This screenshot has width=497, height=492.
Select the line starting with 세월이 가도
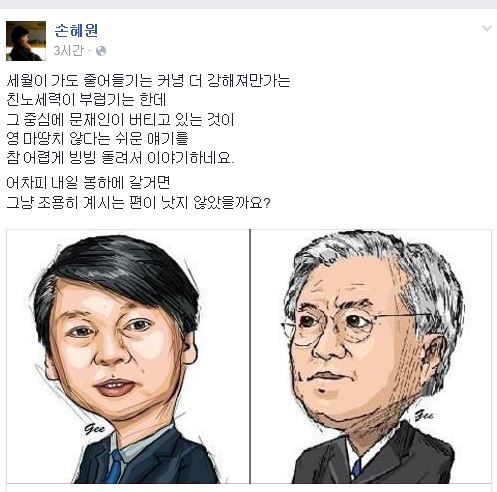tap(148, 81)
